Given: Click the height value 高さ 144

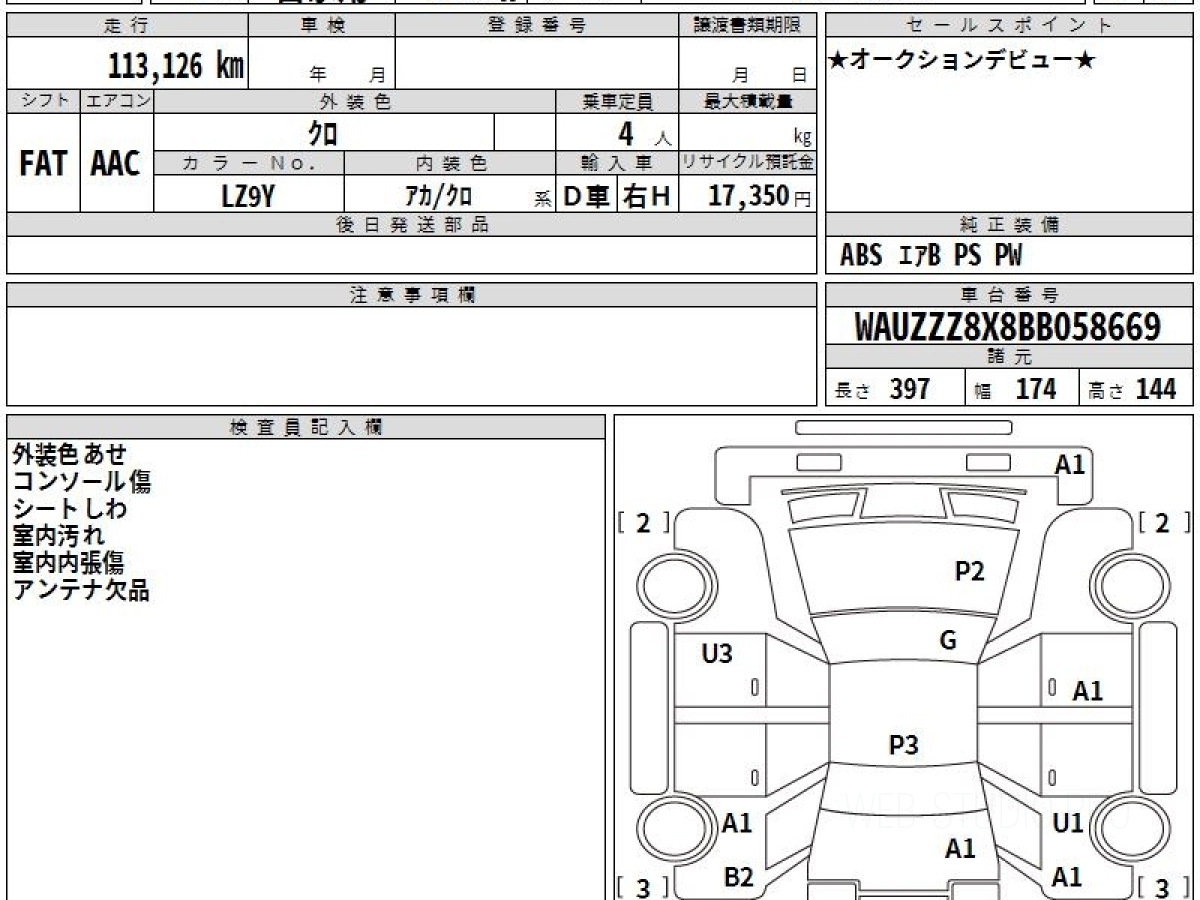Looking at the screenshot, I should pyautogui.click(x=1132, y=390).
